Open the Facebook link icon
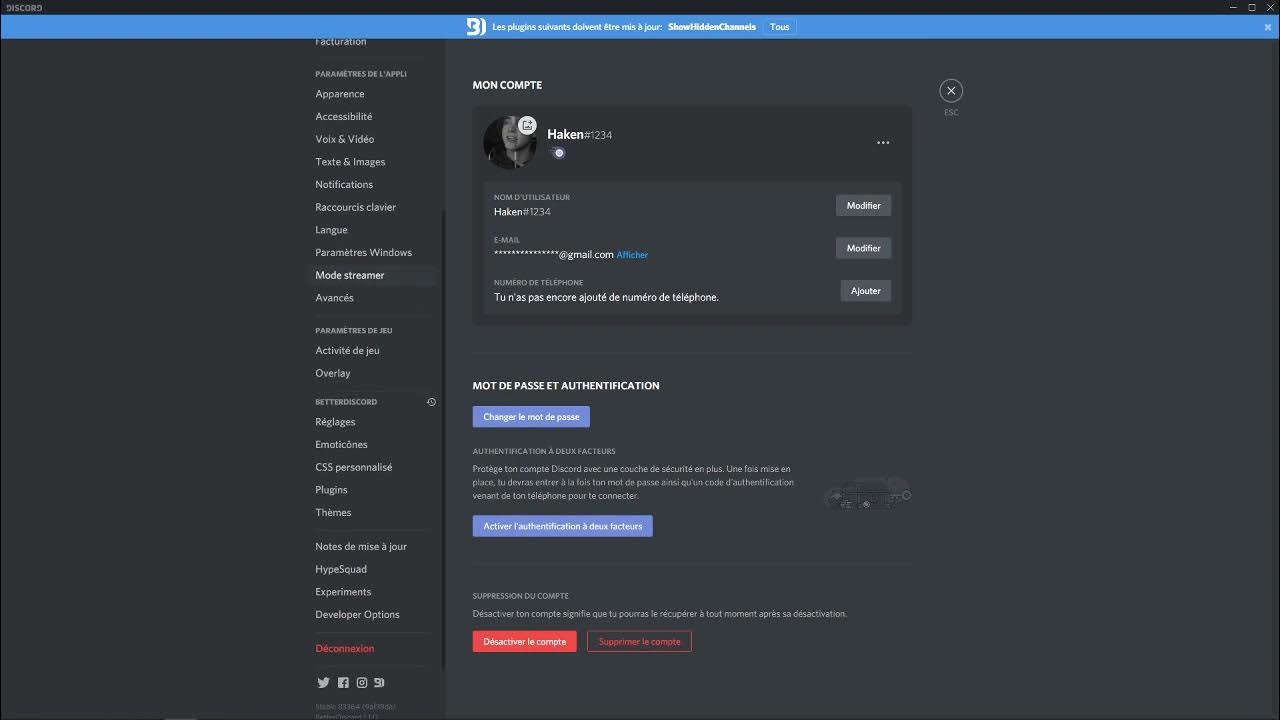The image size is (1280, 720). [343, 683]
